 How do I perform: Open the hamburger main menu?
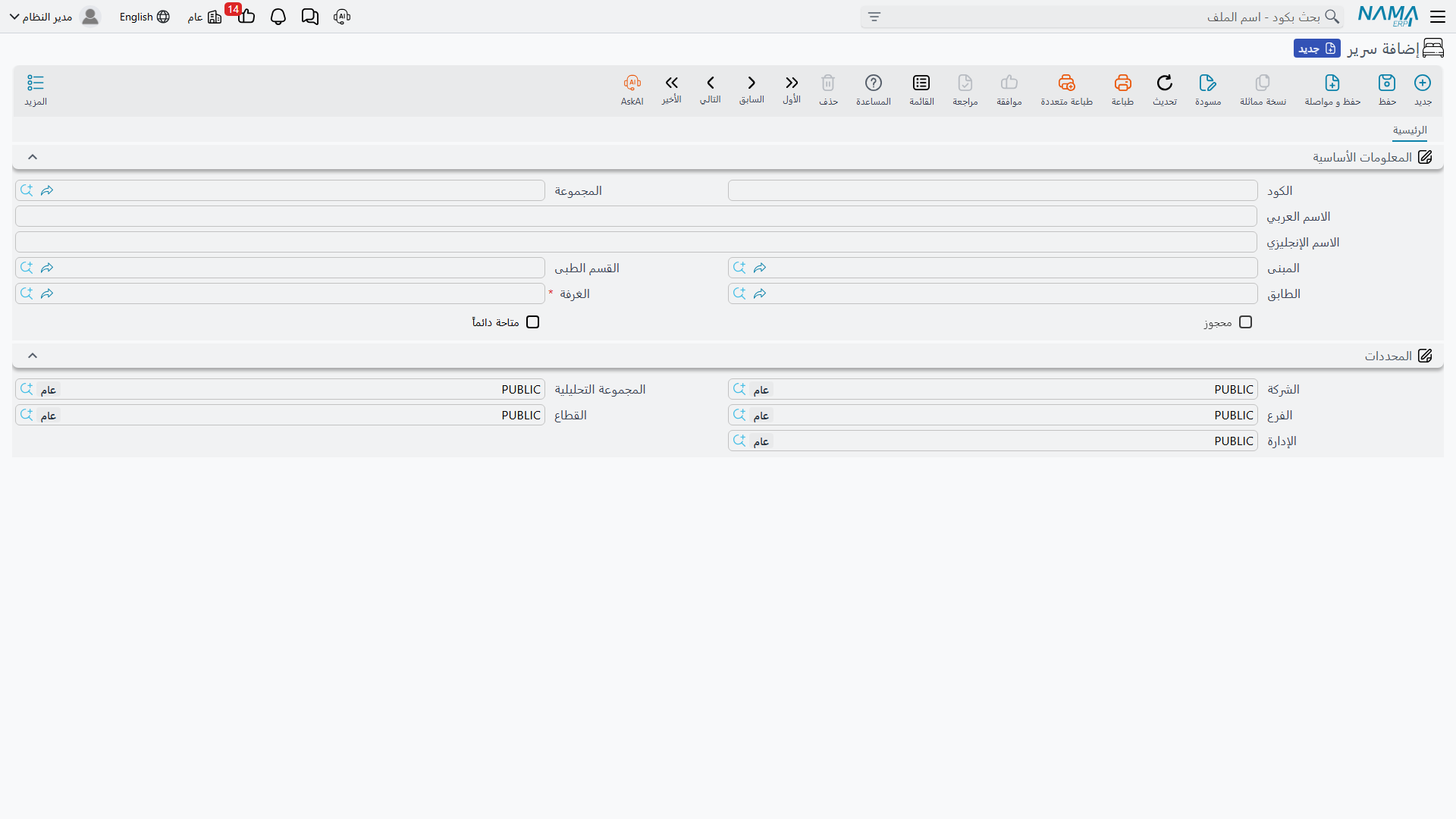pyautogui.click(x=1438, y=17)
